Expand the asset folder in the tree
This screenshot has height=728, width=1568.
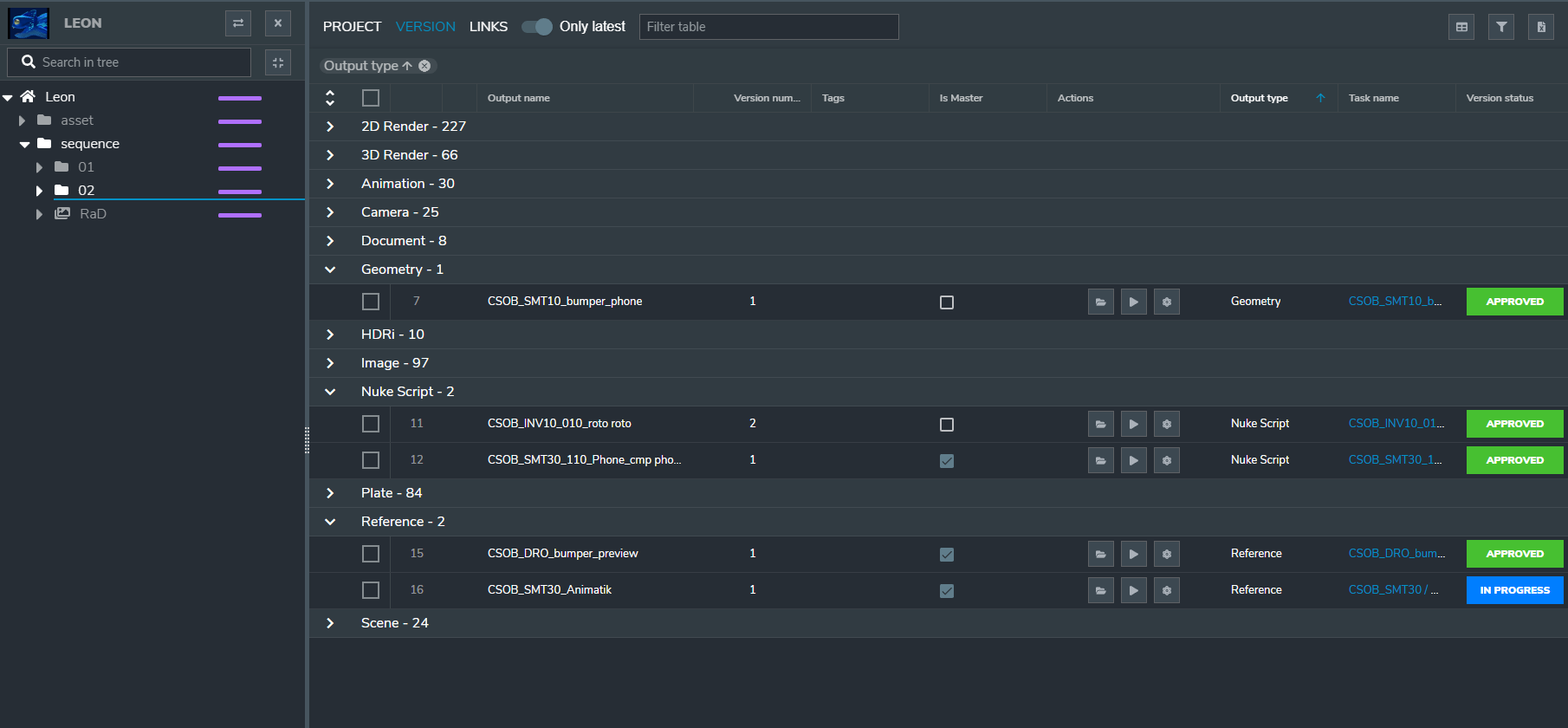(23, 120)
